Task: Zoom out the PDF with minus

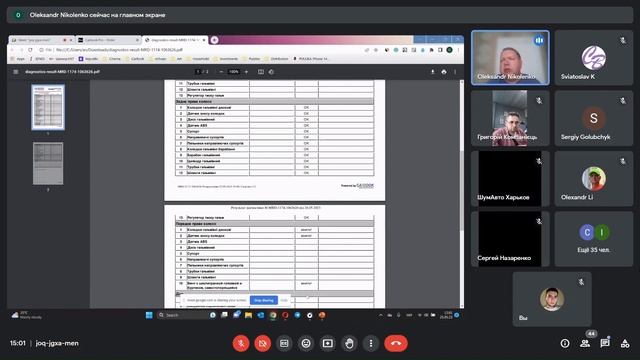Action: tap(221, 72)
